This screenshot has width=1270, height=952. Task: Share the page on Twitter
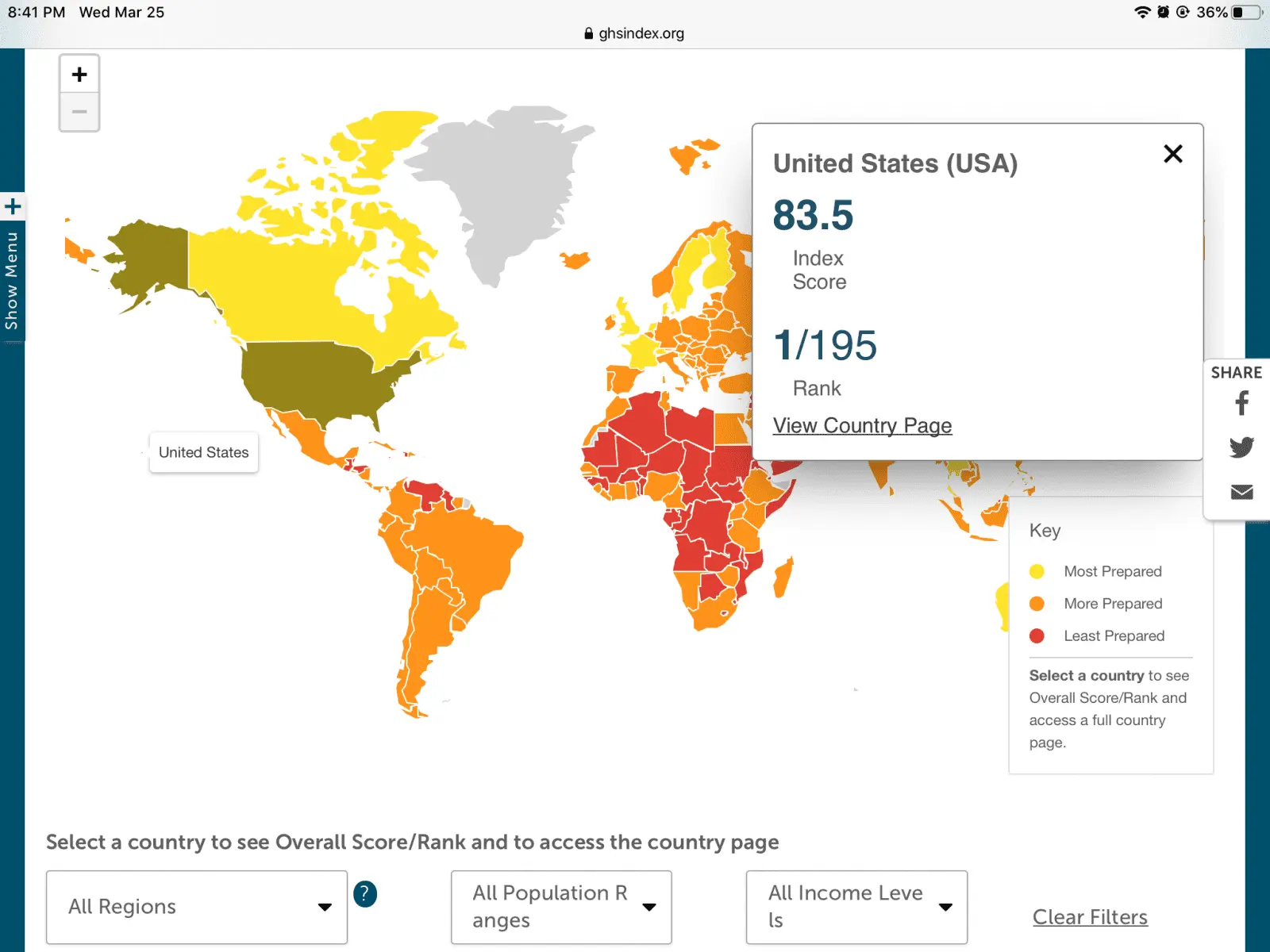pos(1242,447)
